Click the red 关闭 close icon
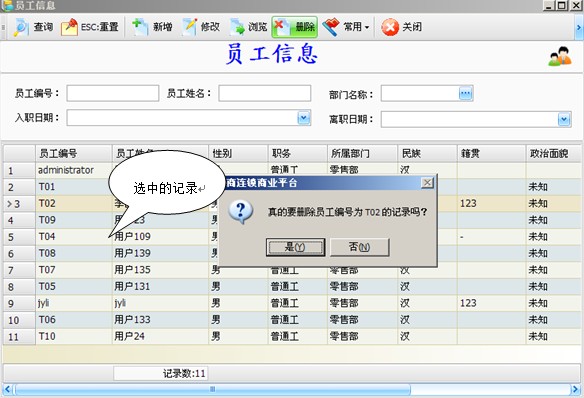Viewport: 584px width, 398px height. [x=390, y=27]
